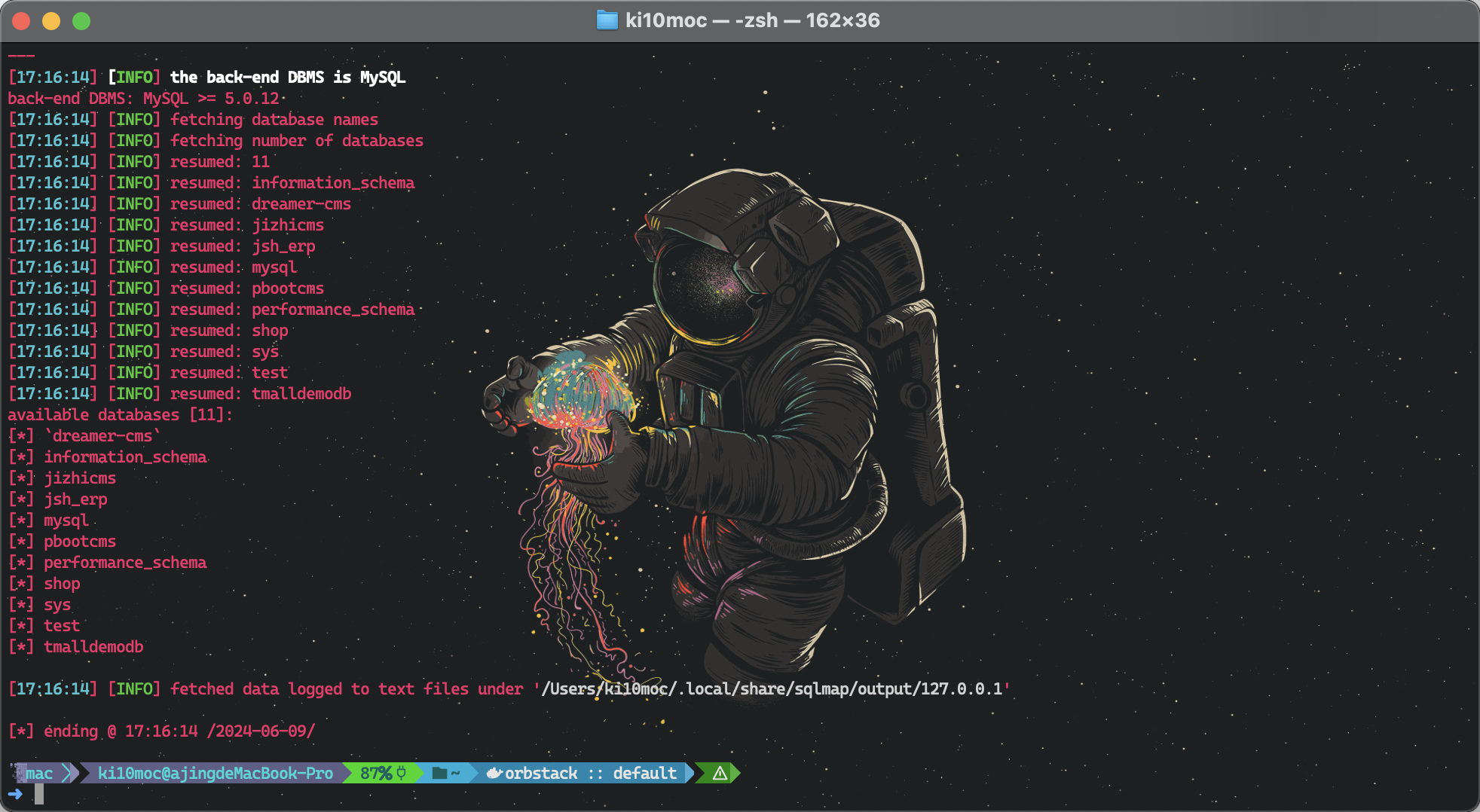Click 'the back-end DBMS is MySQL' line

tap(288, 78)
